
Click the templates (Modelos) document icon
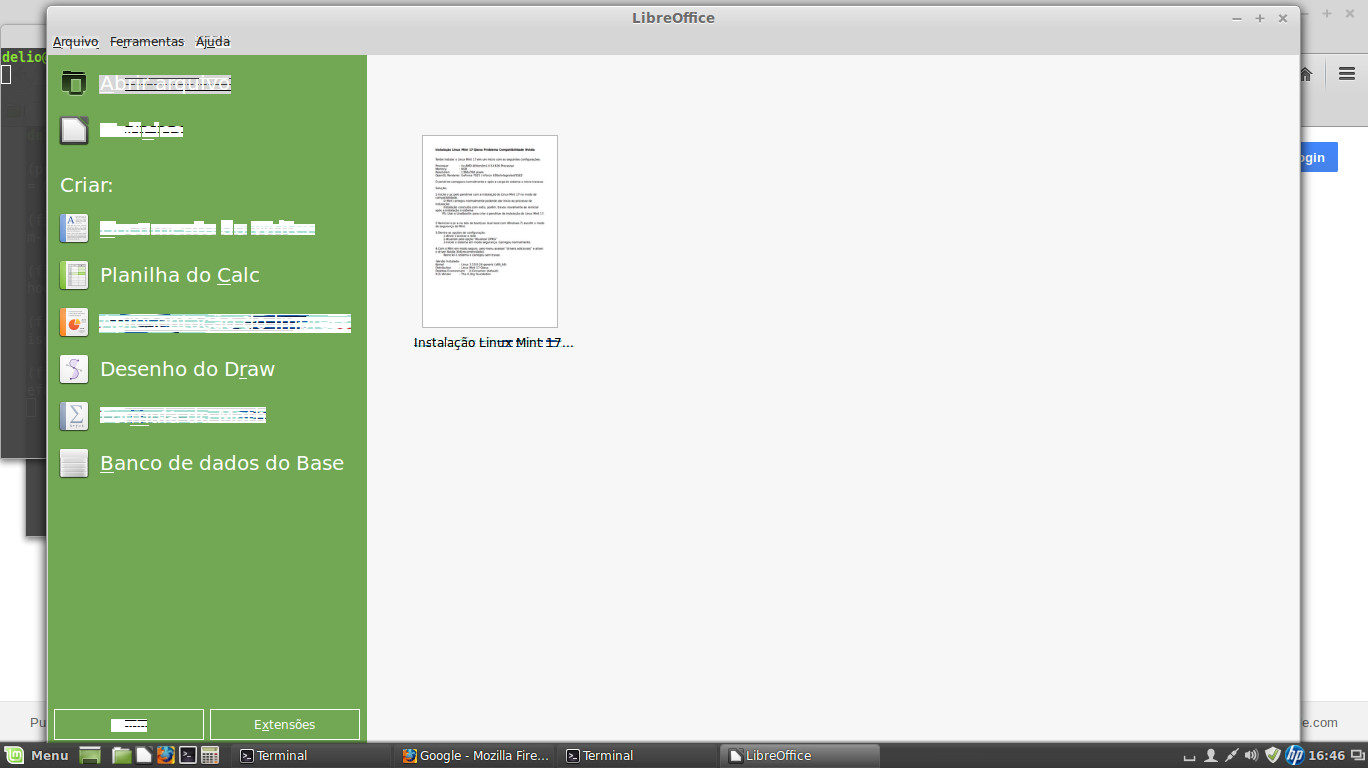point(74,131)
